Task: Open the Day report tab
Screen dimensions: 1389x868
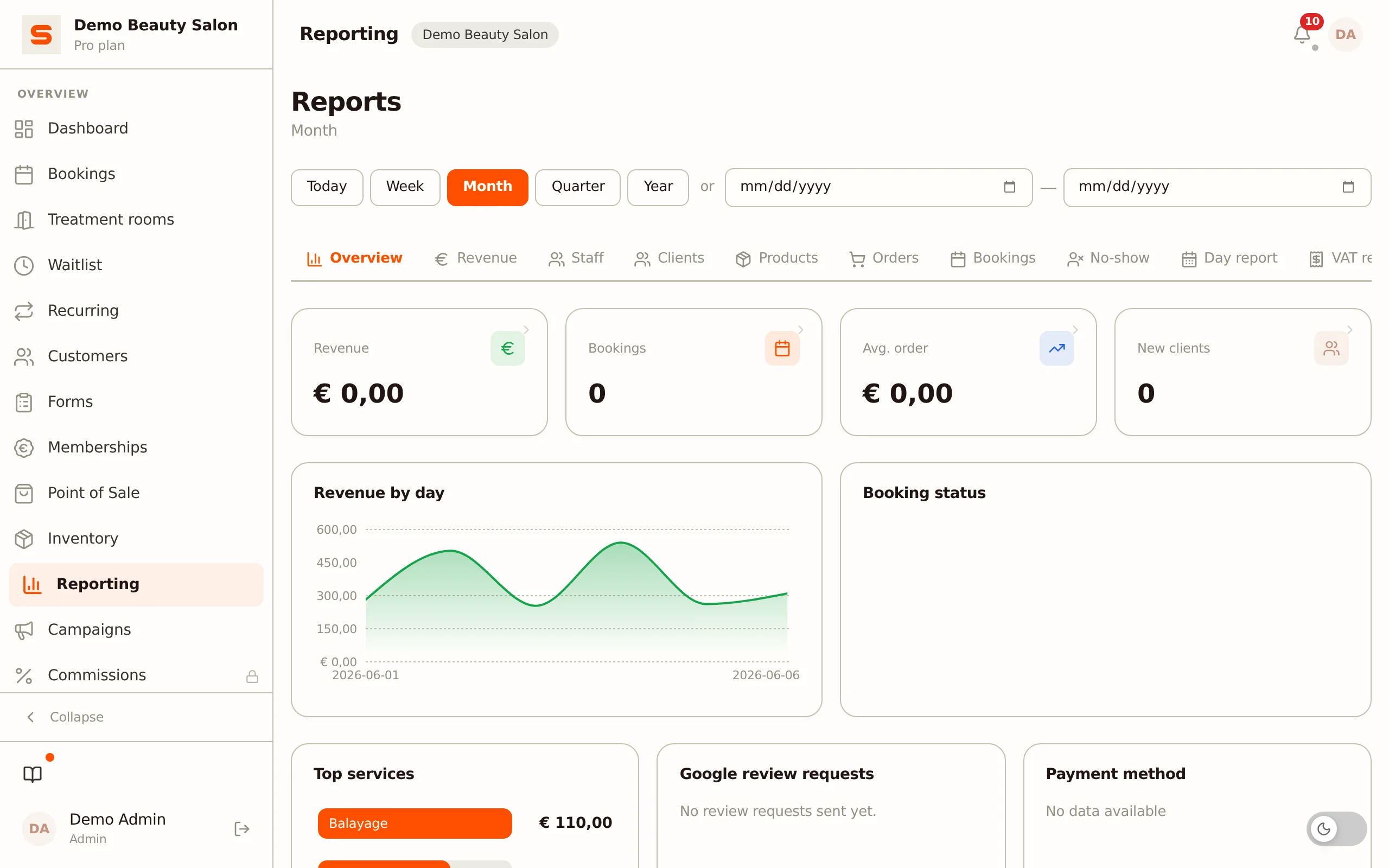Action: point(1229,258)
